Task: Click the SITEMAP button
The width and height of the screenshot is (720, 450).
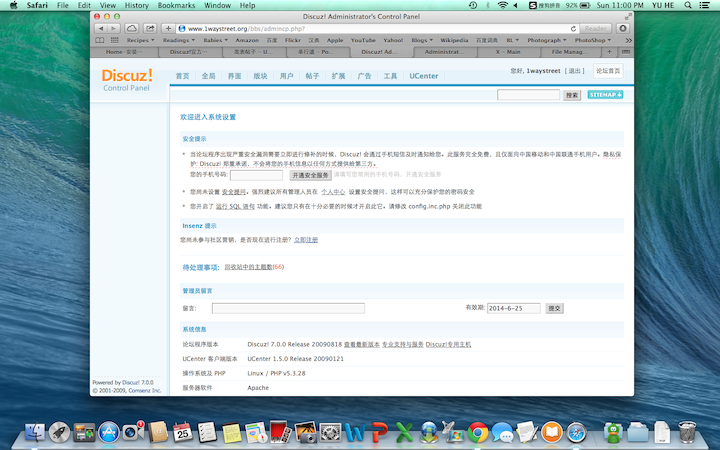Action: click(605, 95)
